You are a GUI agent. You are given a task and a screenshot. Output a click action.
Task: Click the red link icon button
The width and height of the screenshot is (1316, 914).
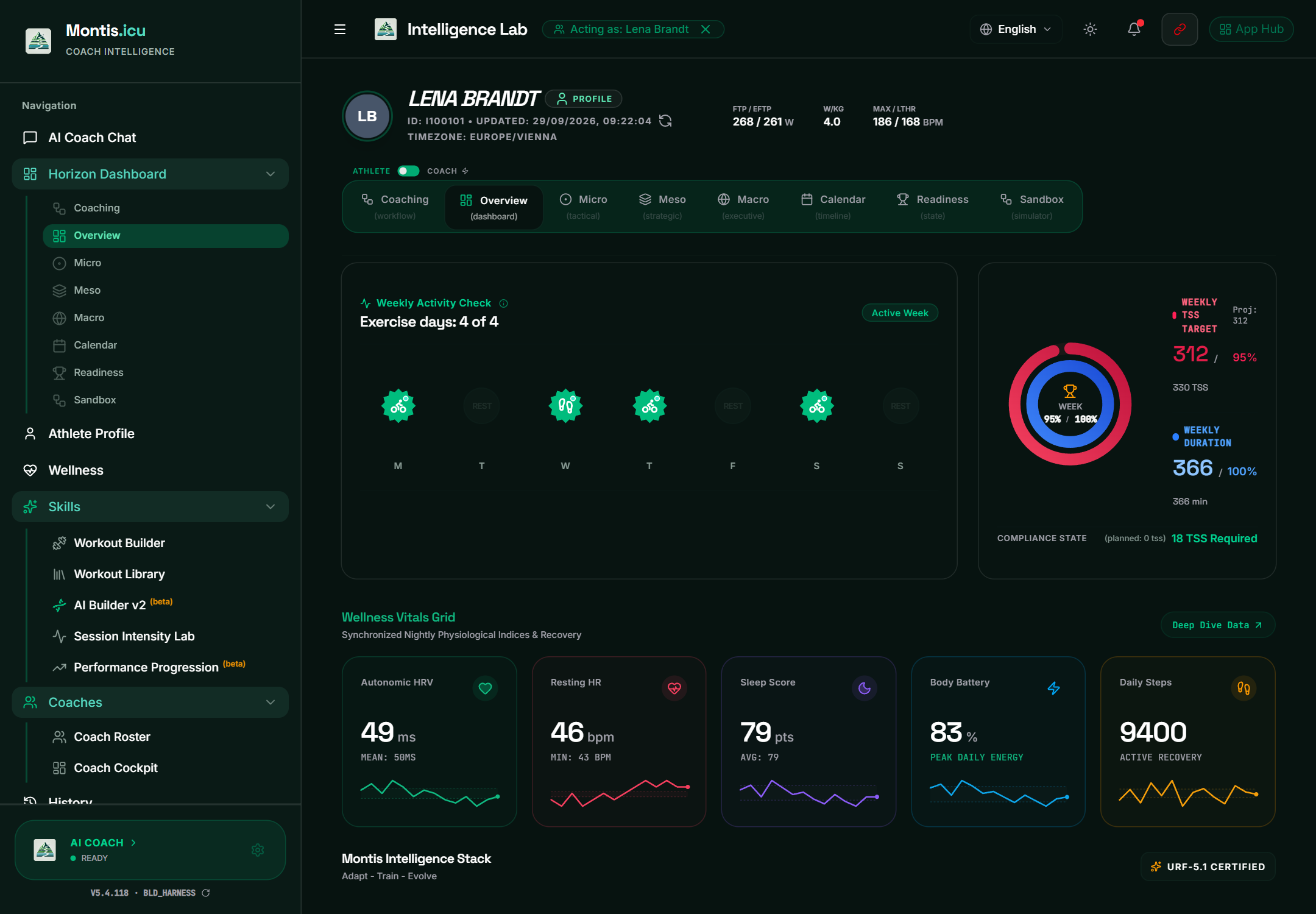click(1180, 29)
